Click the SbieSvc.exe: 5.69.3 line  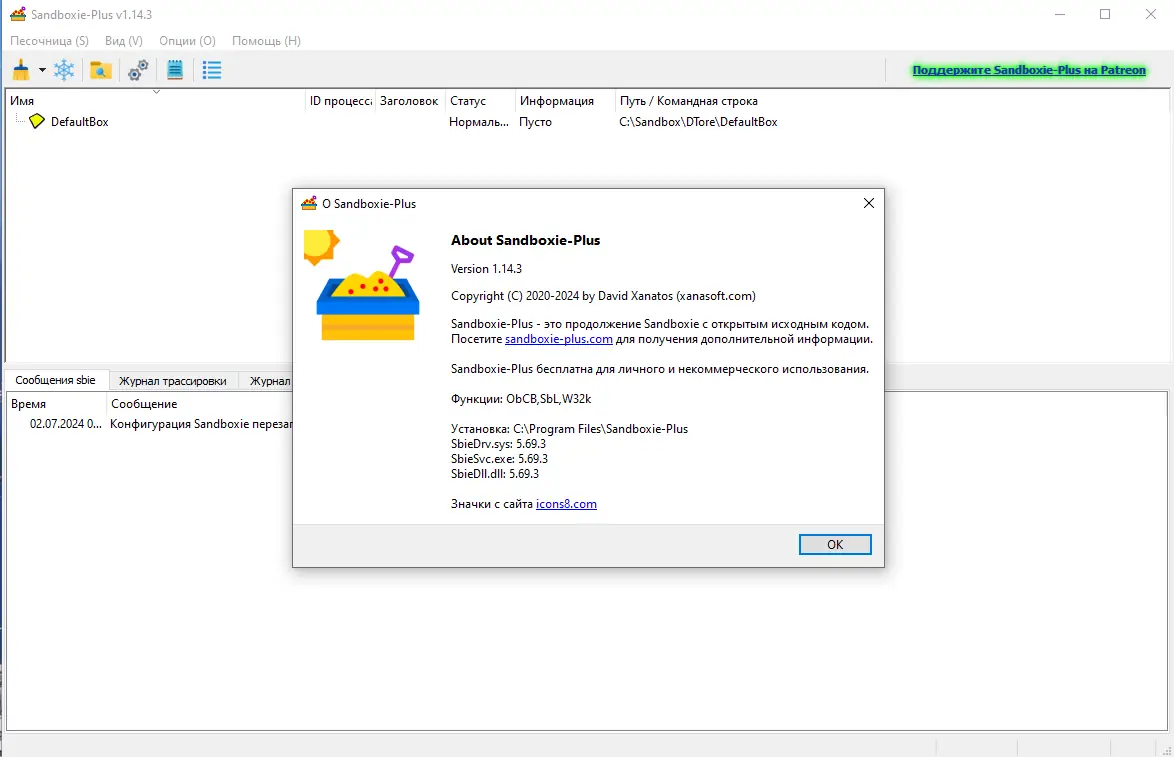499,459
